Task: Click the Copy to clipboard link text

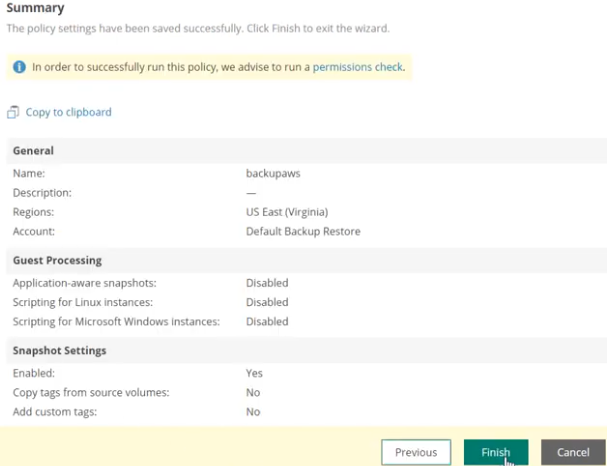Action: (x=69, y=112)
